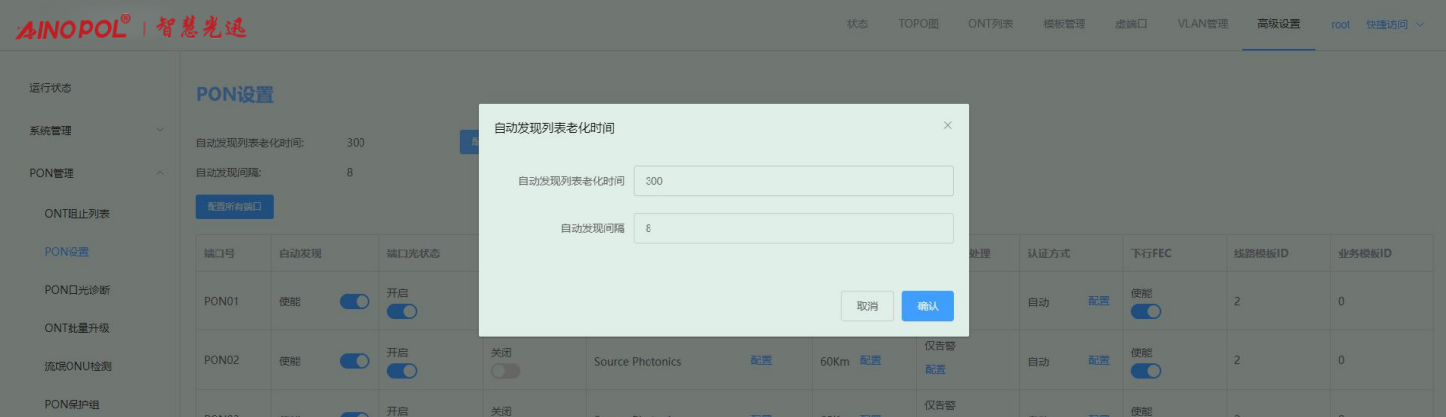Image resolution: width=1446 pixels, height=417 pixels.
Task: Go to VLAN管理 in top navigation
Action: [x=1202, y=24]
